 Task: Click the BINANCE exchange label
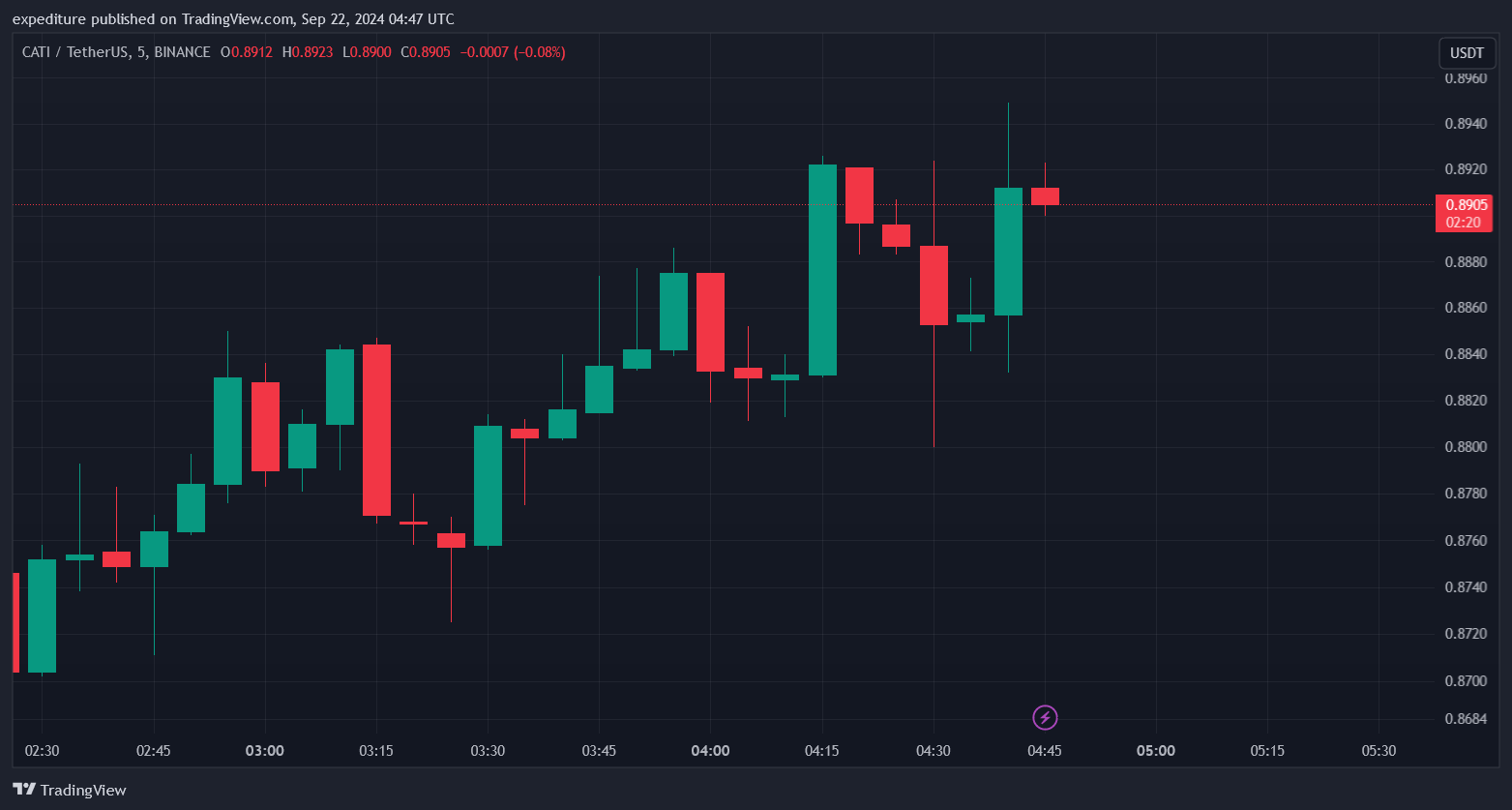pos(182,52)
